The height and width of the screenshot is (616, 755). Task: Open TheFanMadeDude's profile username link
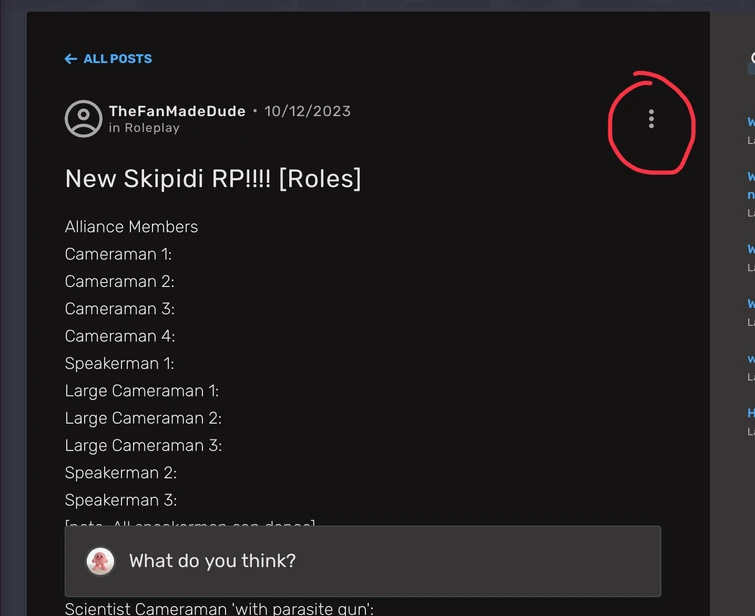pyautogui.click(x=177, y=111)
